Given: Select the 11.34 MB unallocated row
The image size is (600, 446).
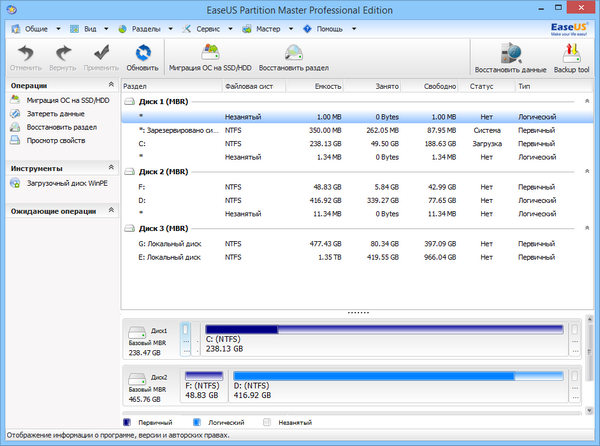Looking at the screenshot, I should (x=357, y=214).
